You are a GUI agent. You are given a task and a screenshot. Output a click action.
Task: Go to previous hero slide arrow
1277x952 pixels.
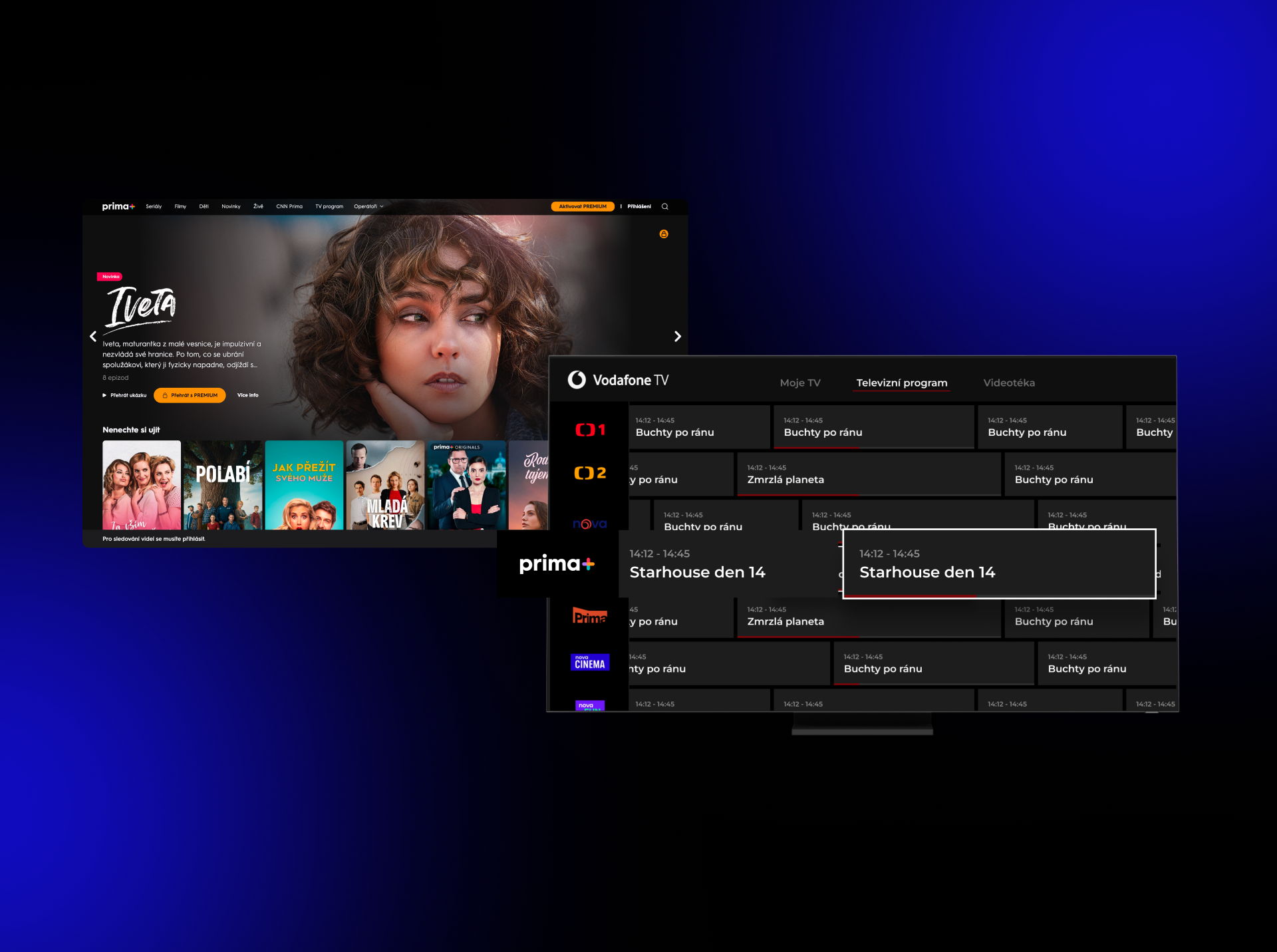pos(93,337)
